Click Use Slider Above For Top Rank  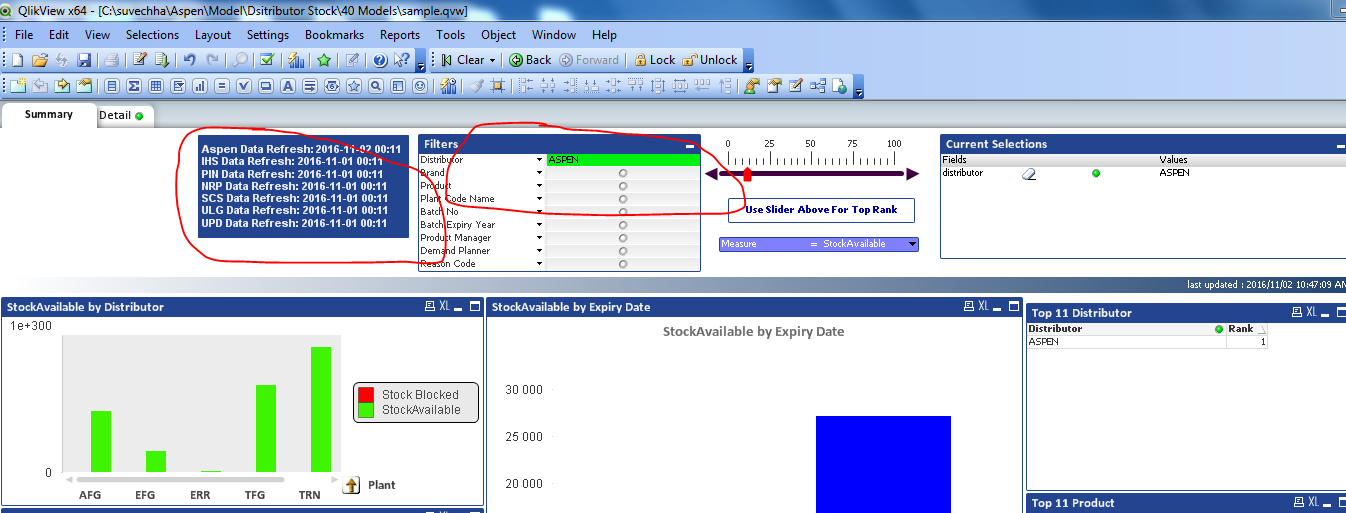tap(821, 210)
